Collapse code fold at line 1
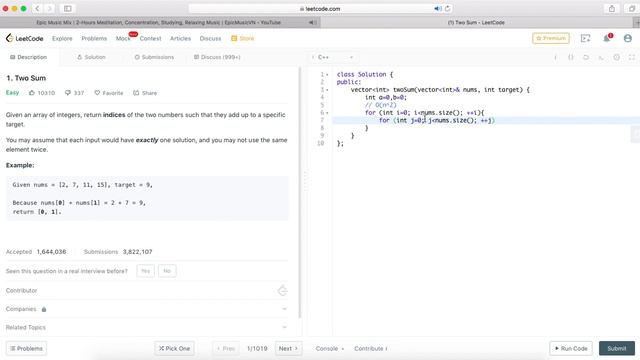The width and height of the screenshot is (640, 360). pyautogui.click(x=327, y=75)
